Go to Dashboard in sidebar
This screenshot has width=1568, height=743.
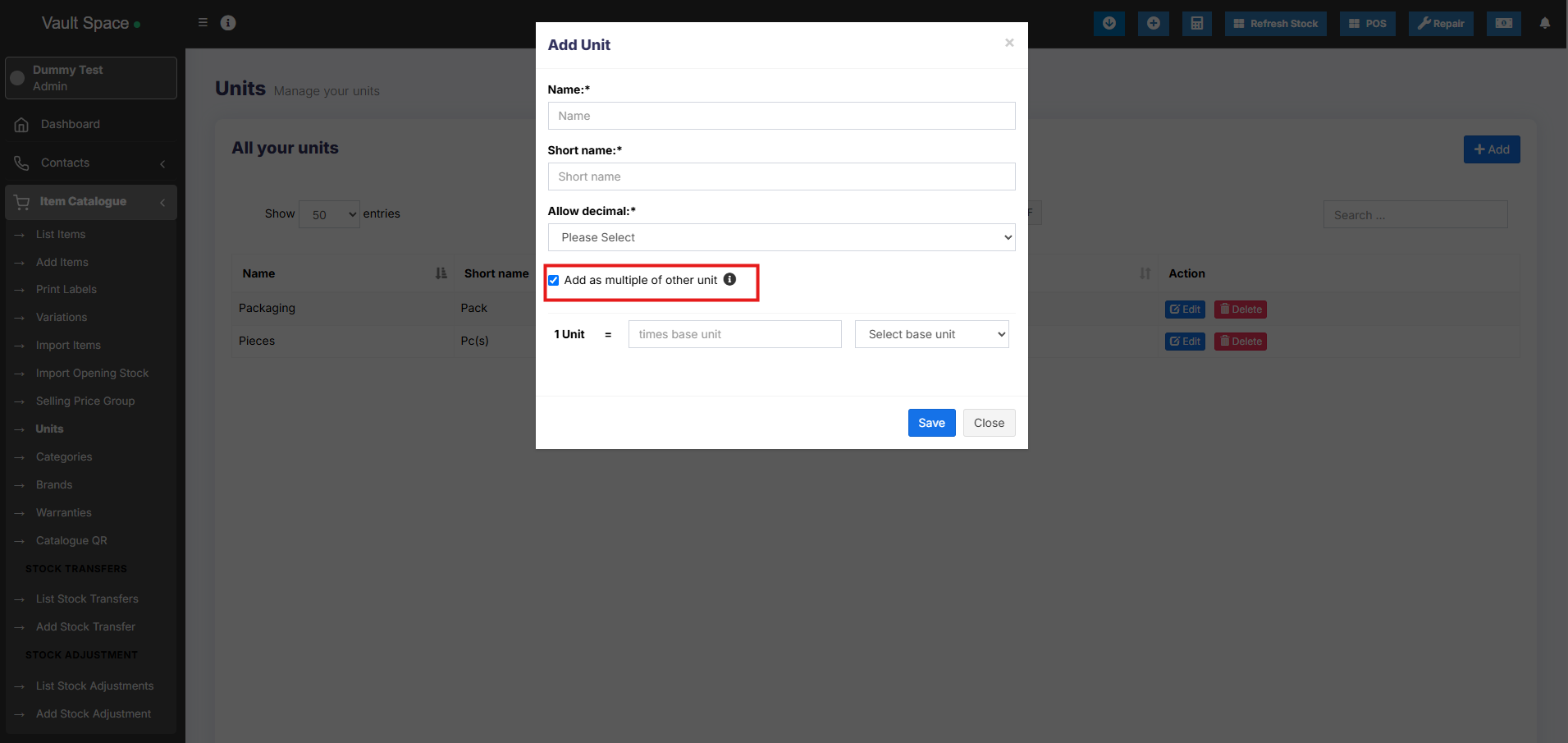pyautogui.click(x=71, y=124)
